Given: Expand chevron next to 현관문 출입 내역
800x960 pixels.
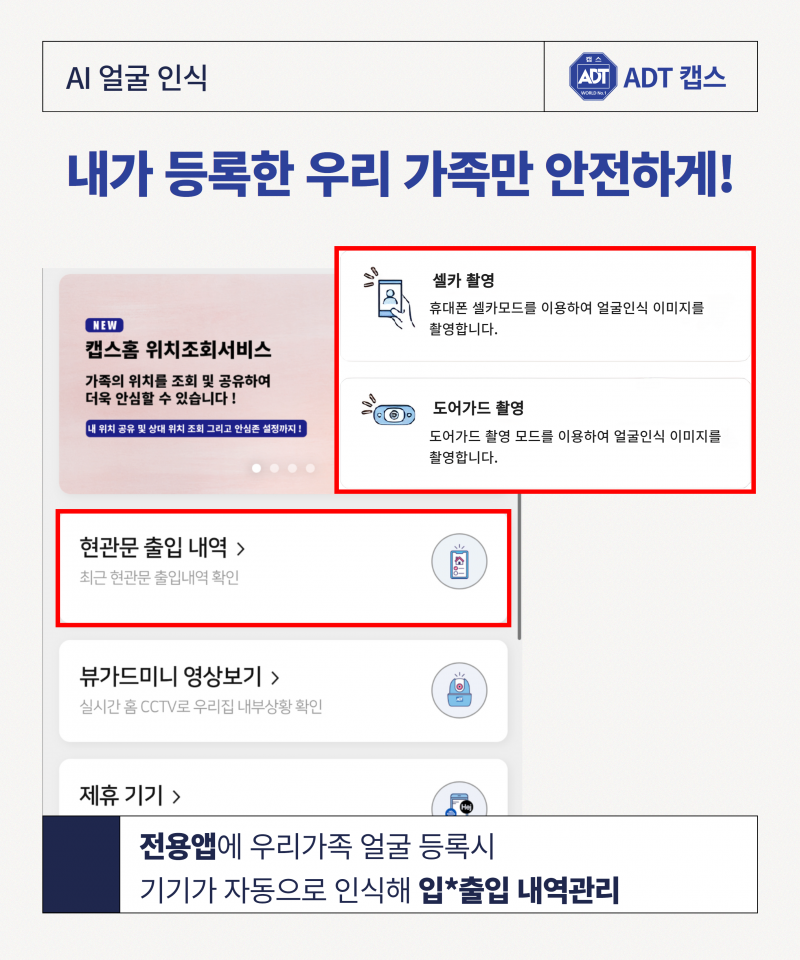Looking at the screenshot, I should [x=241, y=549].
